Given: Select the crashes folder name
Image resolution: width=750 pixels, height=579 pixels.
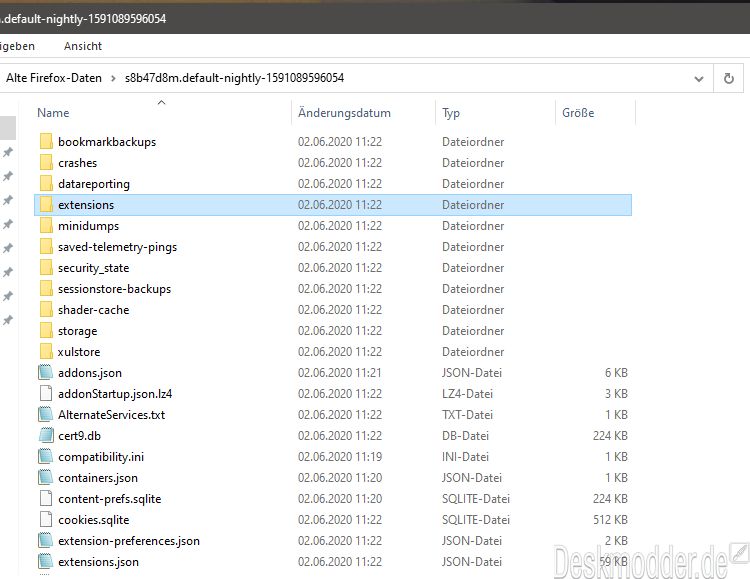Looking at the screenshot, I should pos(77,163).
